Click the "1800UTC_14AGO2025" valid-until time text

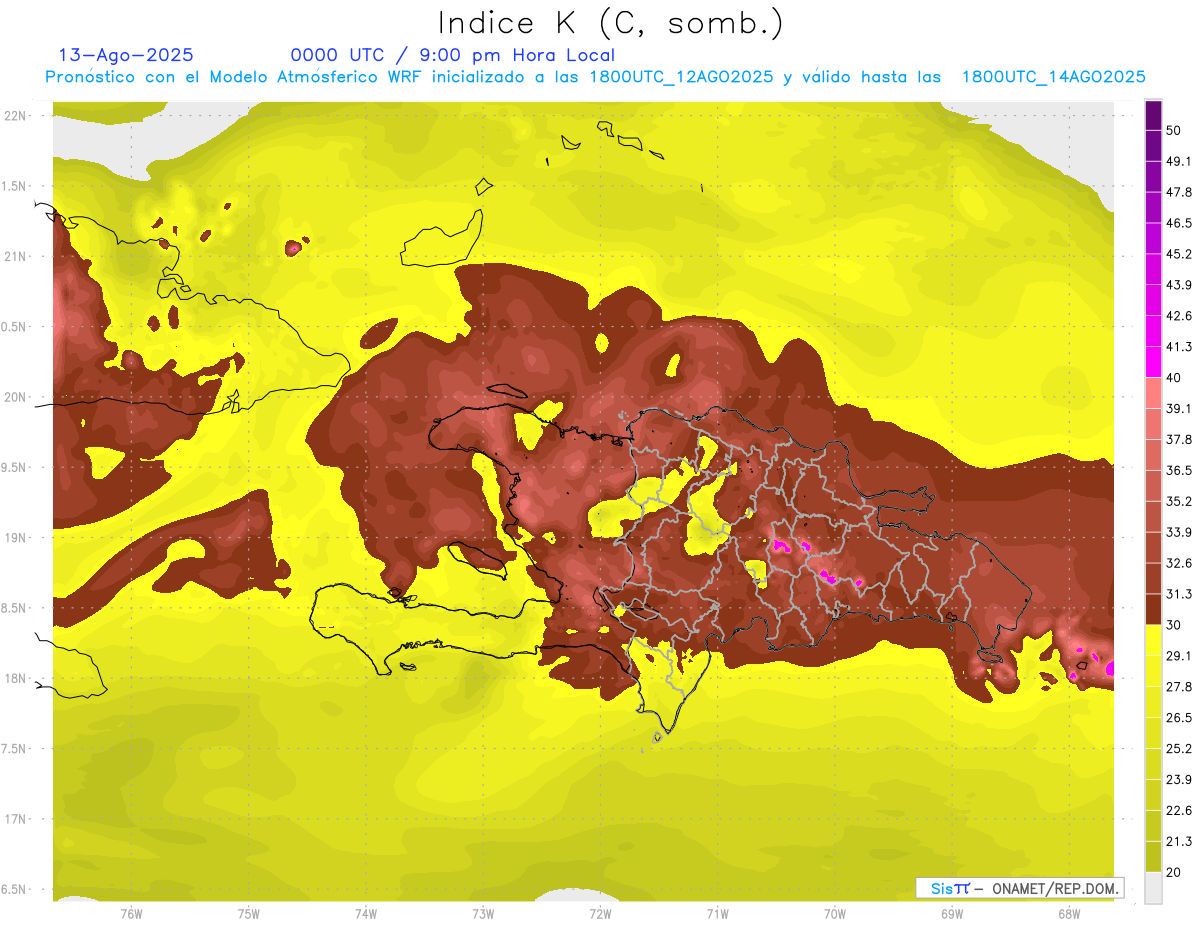click(x=1053, y=77)
